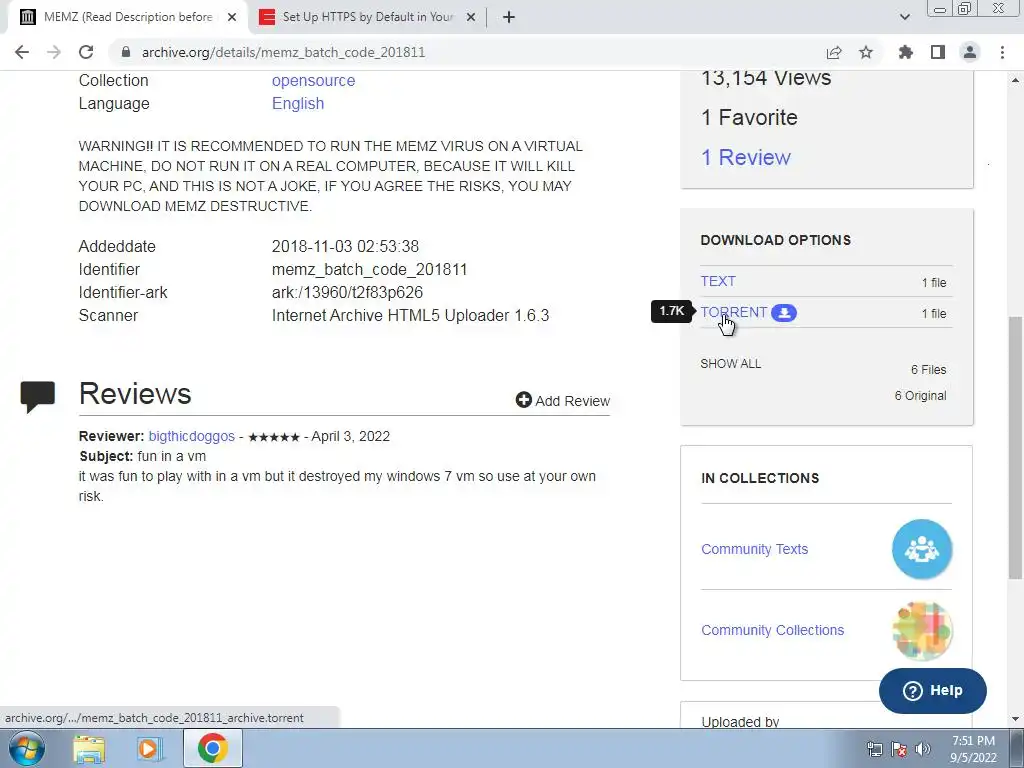Click the volume speaker tray icon

(x=923, y=749)
